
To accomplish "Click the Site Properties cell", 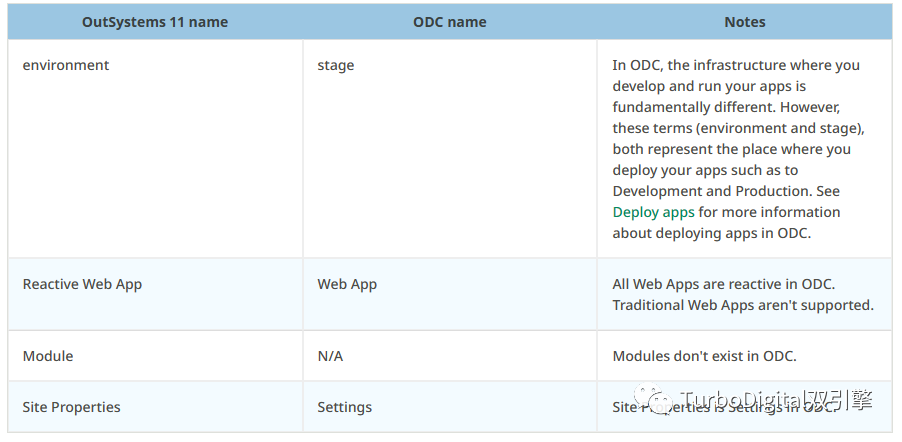I will pyautogui.click(x=71, y=407).
